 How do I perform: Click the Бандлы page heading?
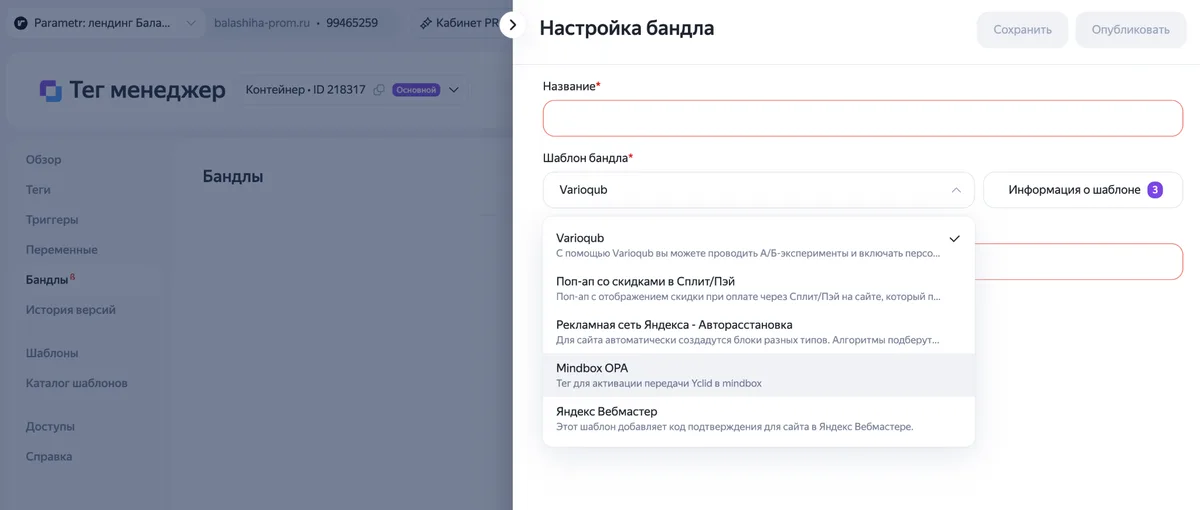[233, 176]
